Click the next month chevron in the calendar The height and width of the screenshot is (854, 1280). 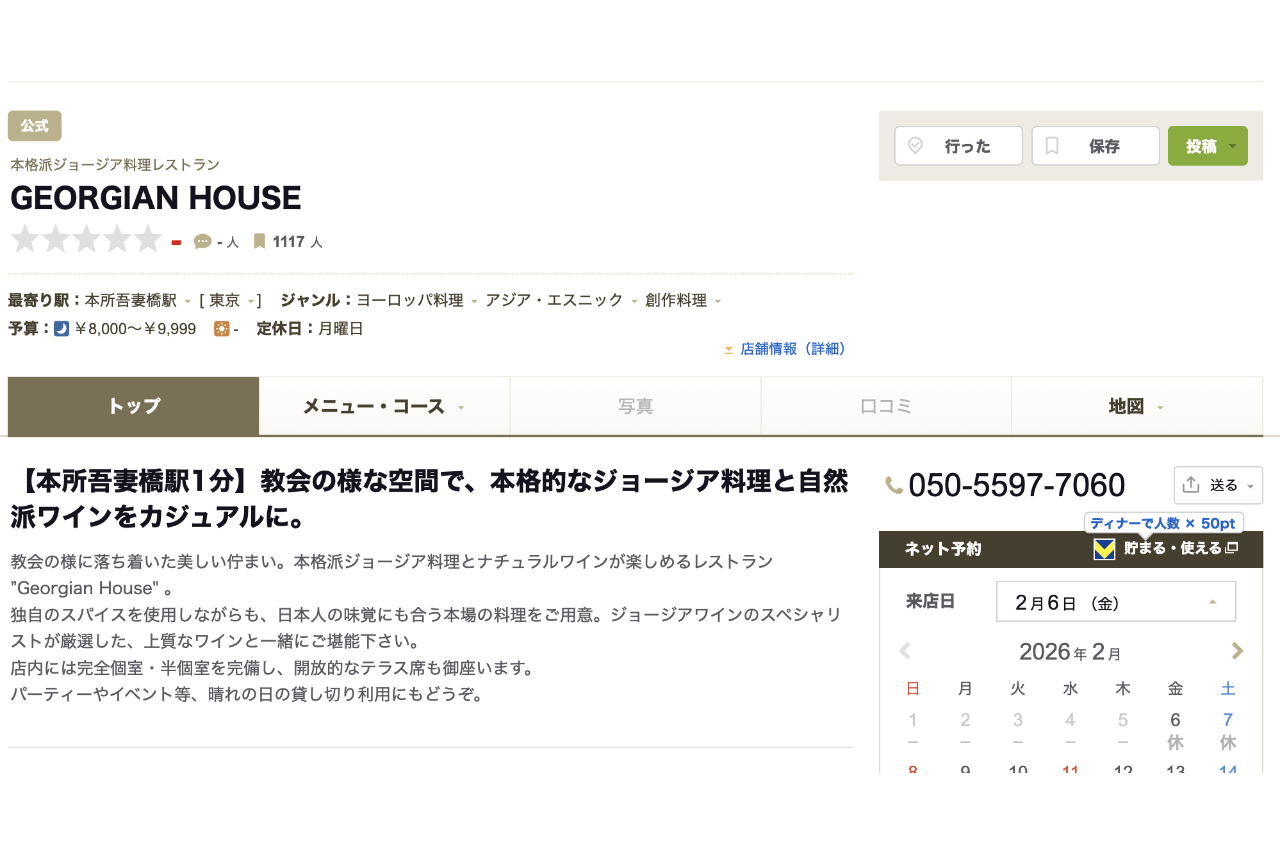(1237, 651)
